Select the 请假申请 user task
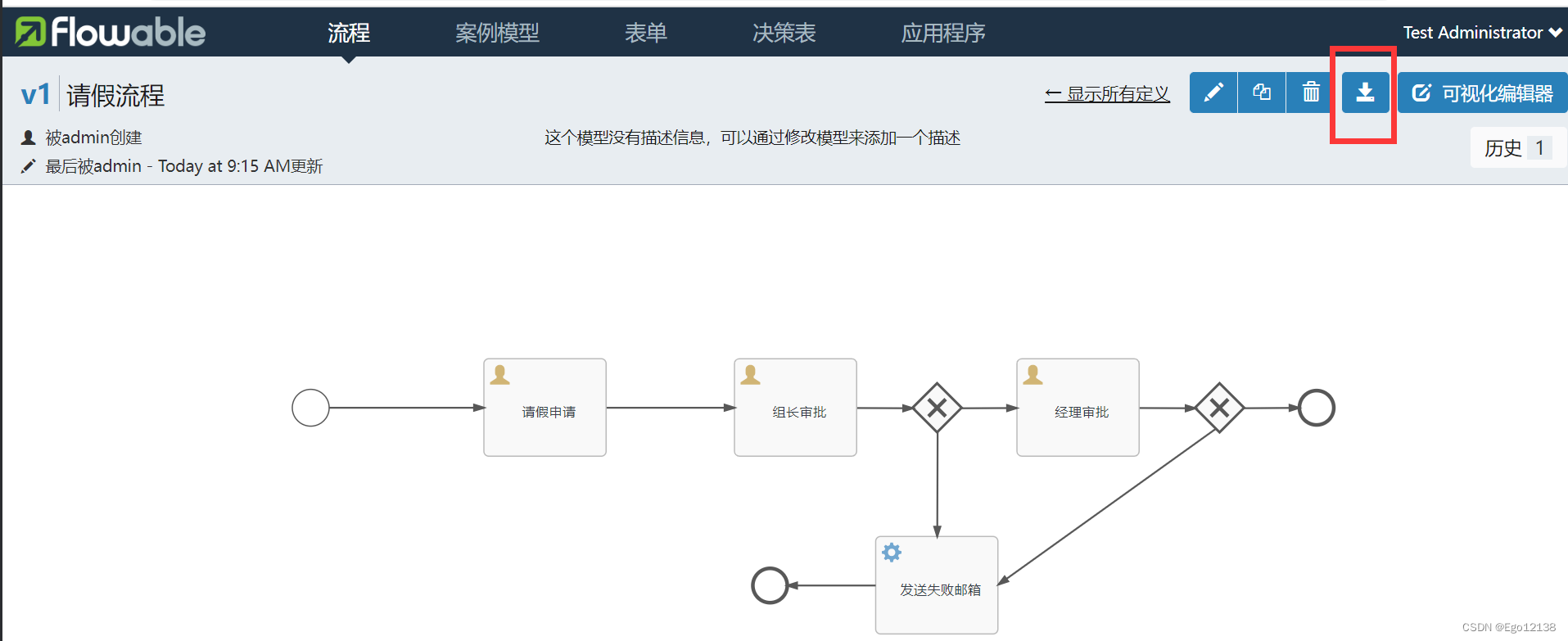1568x641 pixels. (545, 407)
